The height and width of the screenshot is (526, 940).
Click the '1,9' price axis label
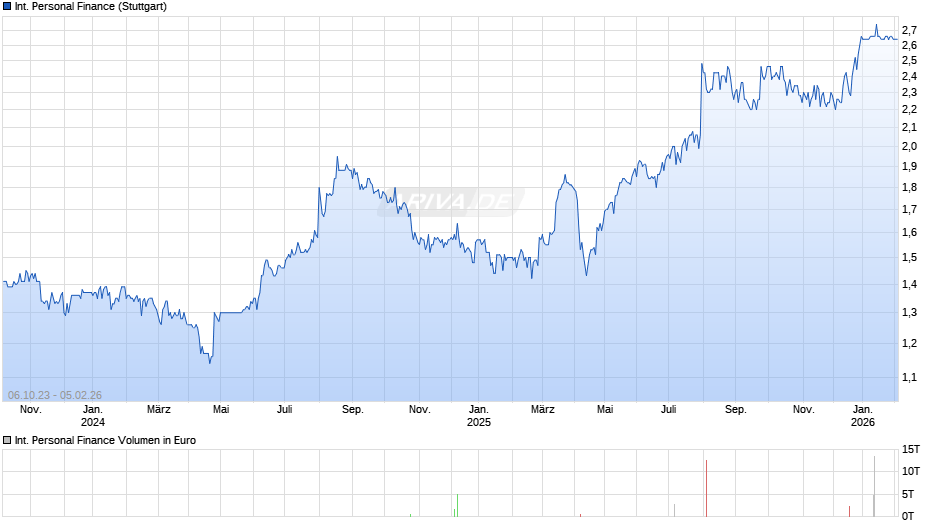(909, 166)
